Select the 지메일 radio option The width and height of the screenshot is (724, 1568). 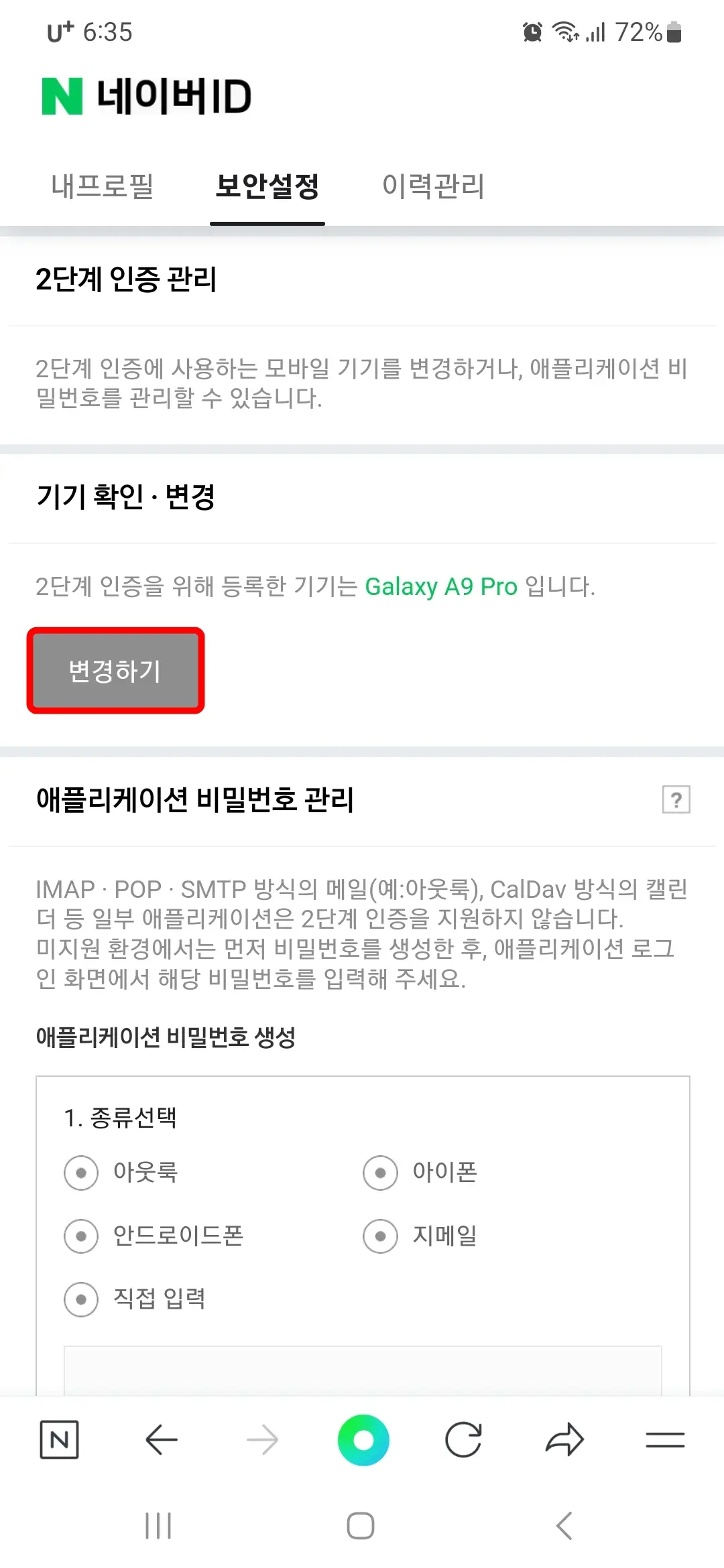[x=380, y=1235]
